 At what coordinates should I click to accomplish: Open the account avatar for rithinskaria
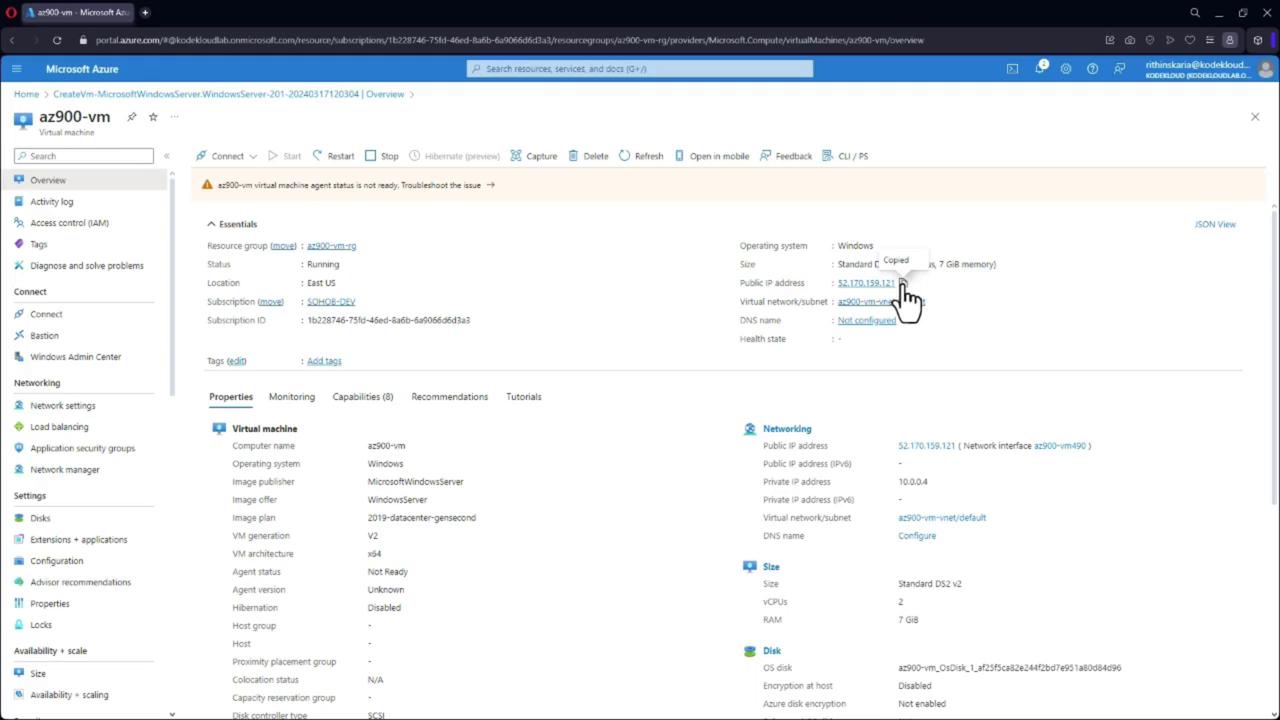[1265, 69]
